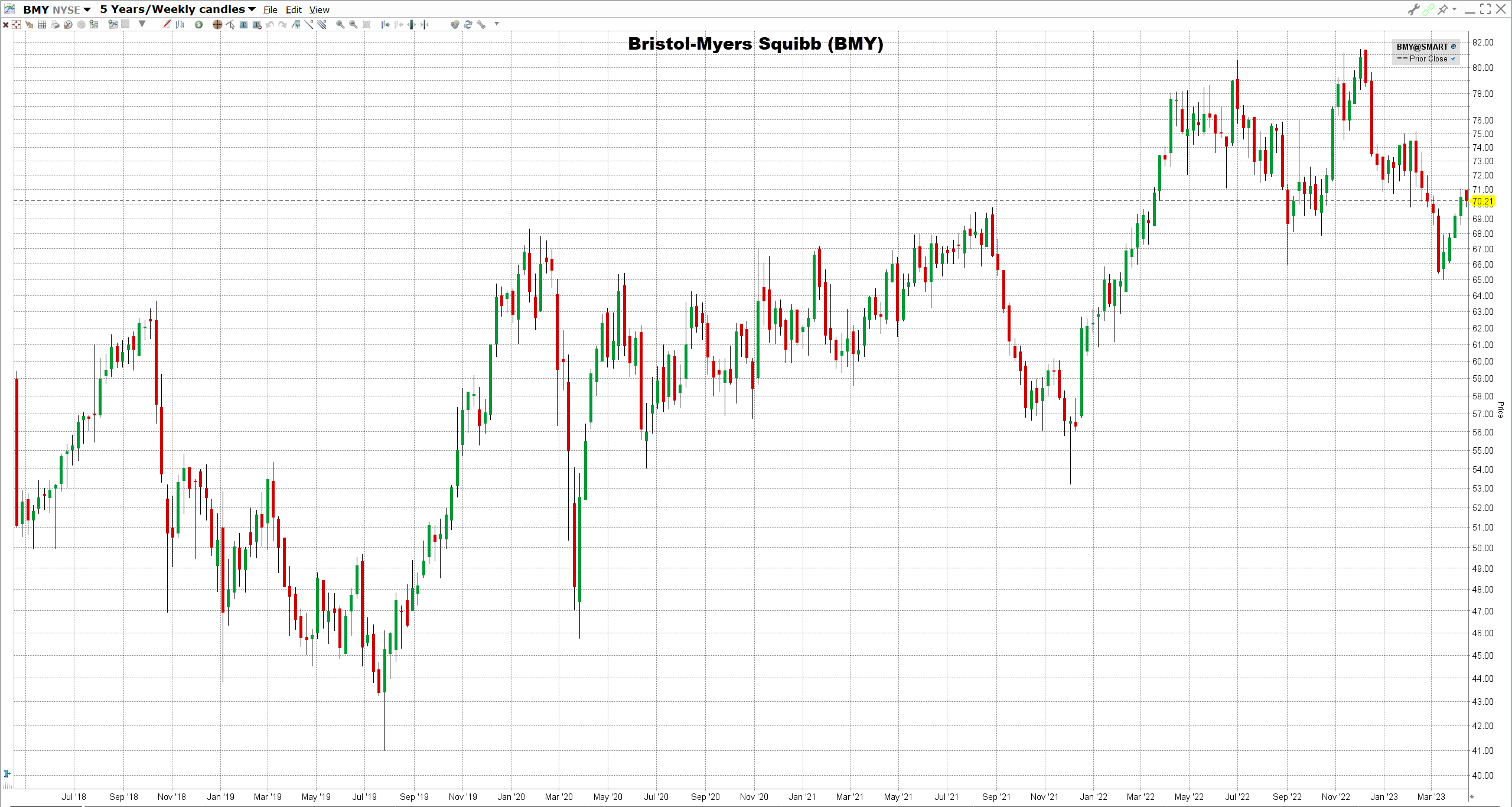Viewport: 1512px width, 807px height.
Task: Open the dropdown arrow beside pushpin icon
Action: 1454,9
